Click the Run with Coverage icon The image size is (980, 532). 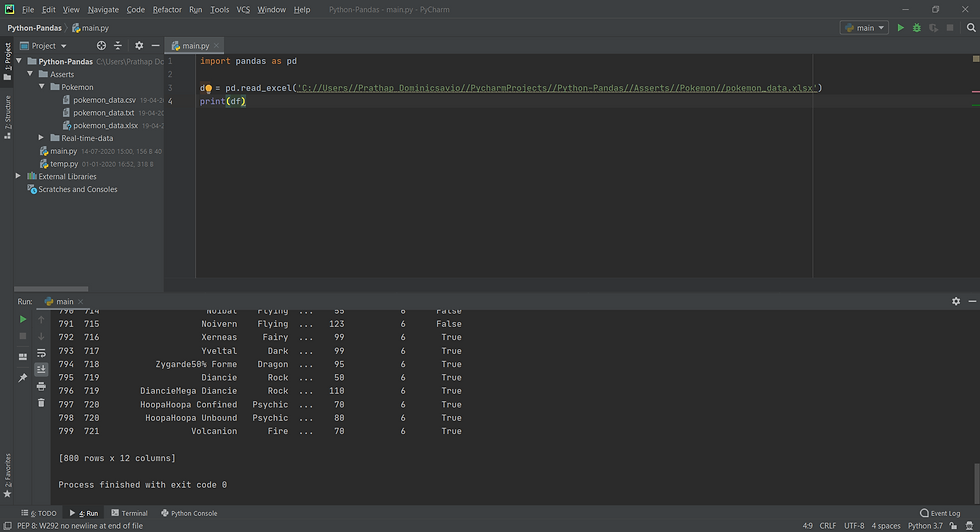(x=933, y=28)
